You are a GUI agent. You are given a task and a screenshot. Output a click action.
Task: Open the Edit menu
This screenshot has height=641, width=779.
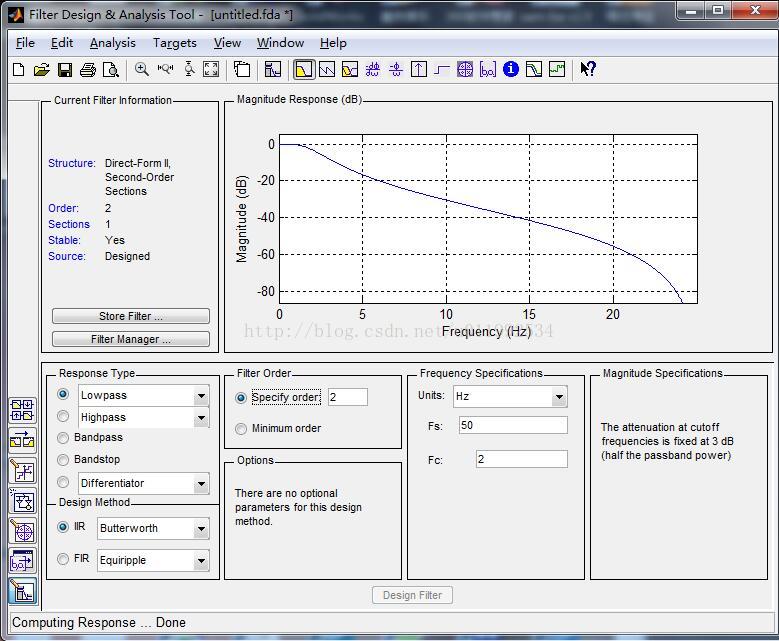pos(62,43)
